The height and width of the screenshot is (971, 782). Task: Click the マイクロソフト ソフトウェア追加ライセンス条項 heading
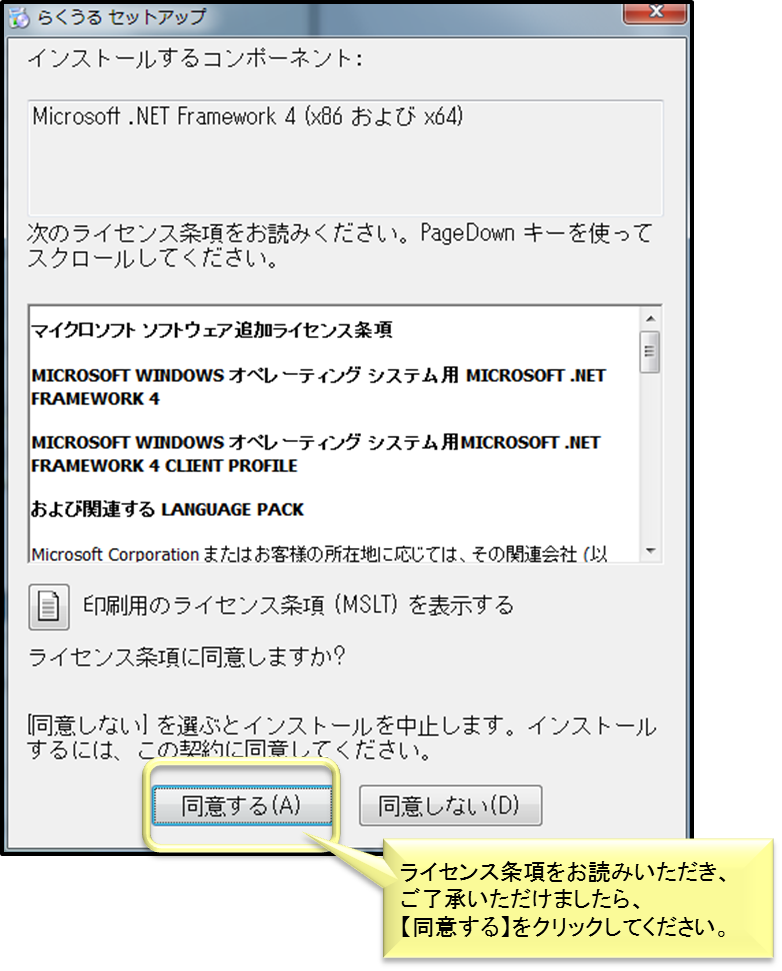point(212,330)
